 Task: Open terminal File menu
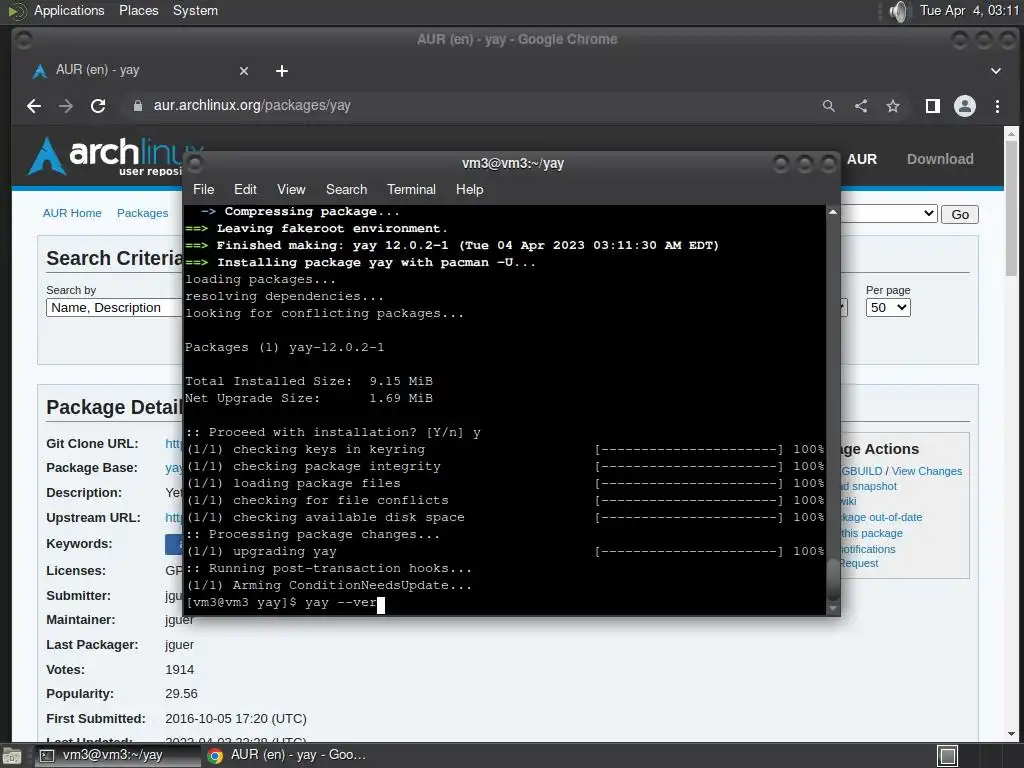(203, 189)
